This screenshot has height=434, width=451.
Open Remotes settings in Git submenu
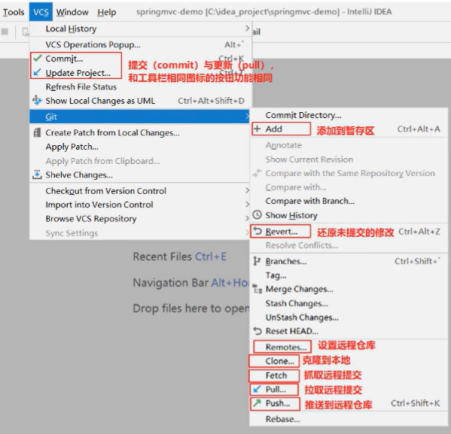(286, 347)
